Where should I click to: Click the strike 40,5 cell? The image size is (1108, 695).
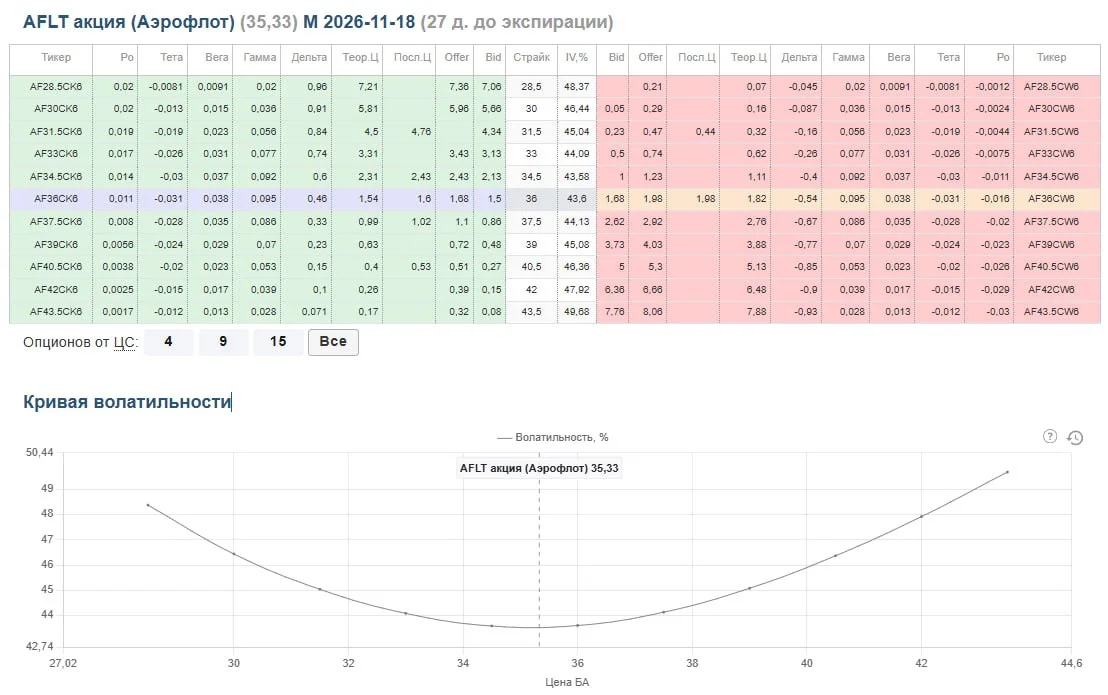(x=531, y=266)
